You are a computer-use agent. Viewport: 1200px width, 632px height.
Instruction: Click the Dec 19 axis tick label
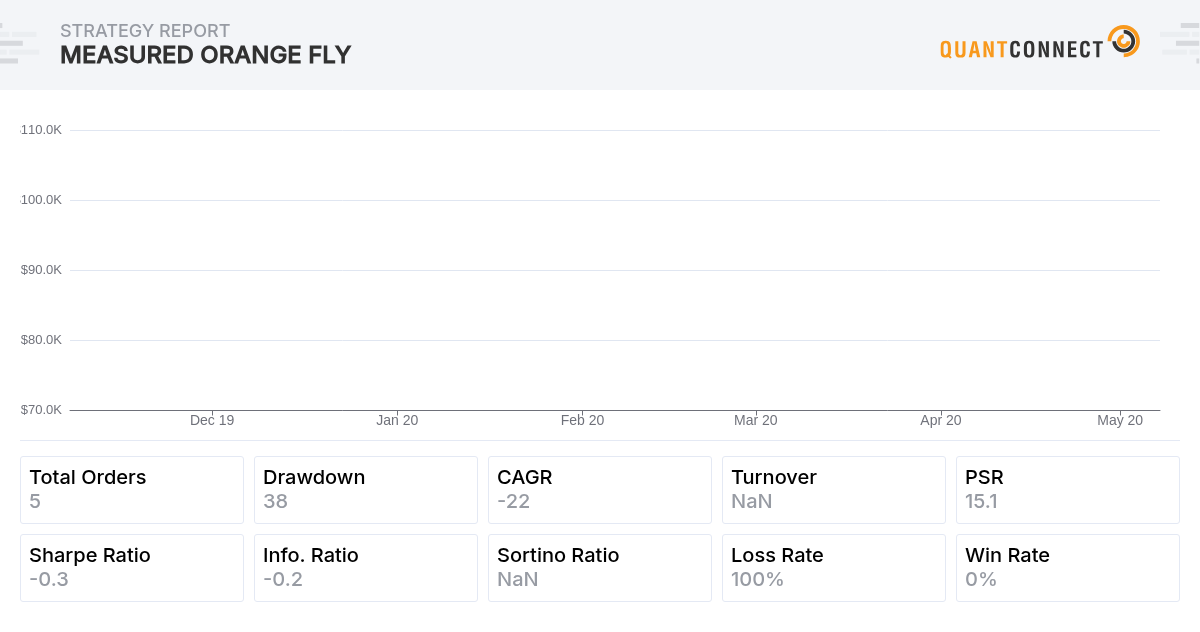(212, 420)
